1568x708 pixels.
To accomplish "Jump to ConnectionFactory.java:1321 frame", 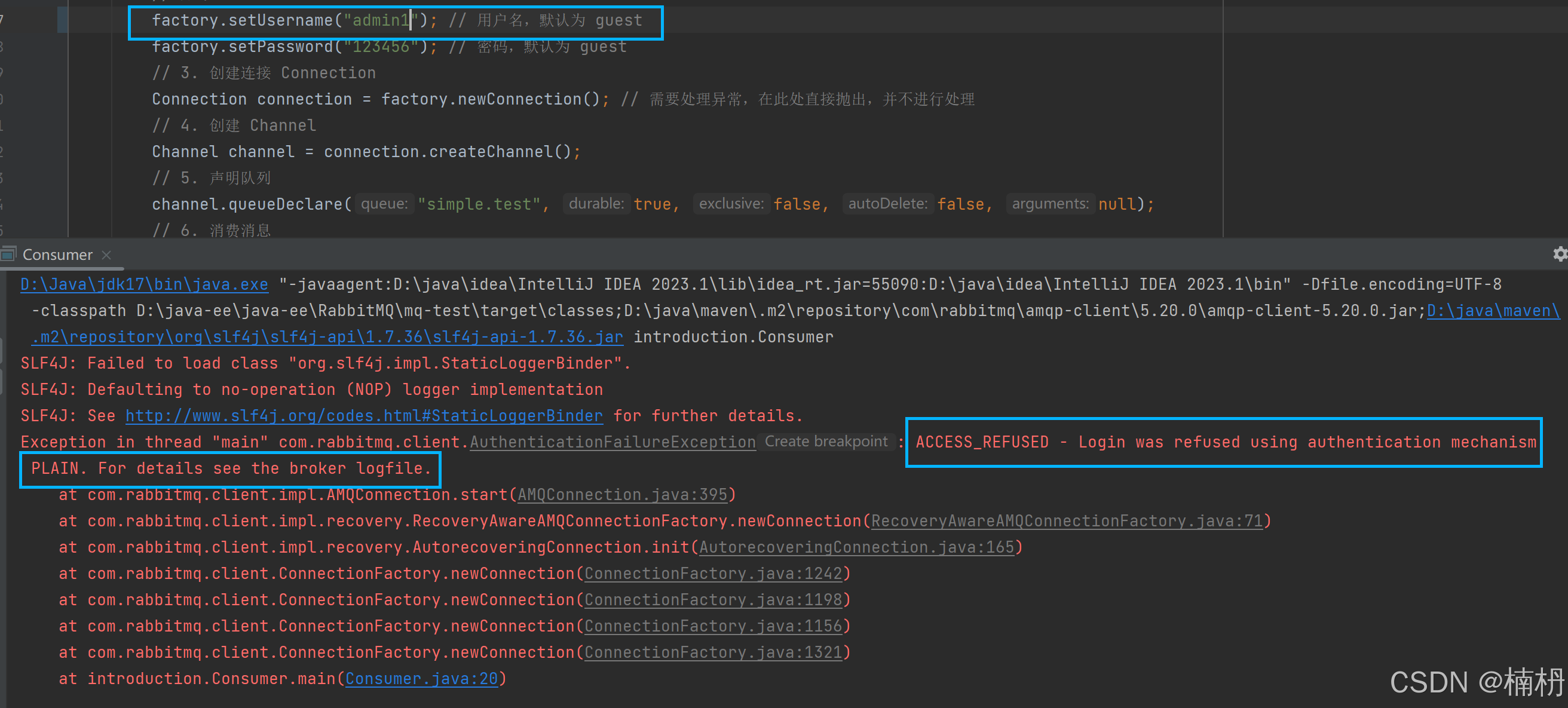I will [x=713, y=652].
